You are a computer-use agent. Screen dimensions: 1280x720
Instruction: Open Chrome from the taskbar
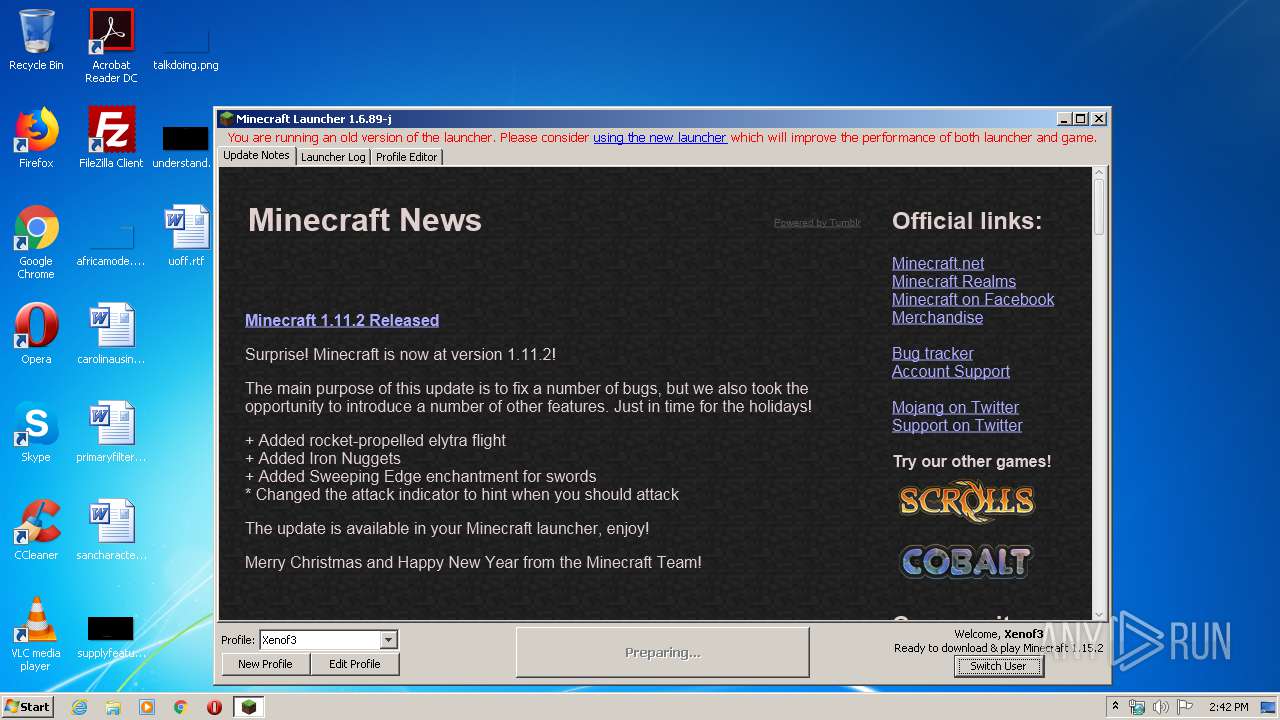(x=181, y=707)
